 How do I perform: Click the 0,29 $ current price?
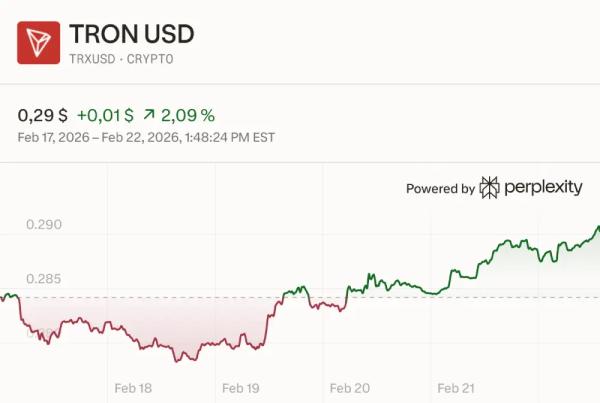[42, 115]
